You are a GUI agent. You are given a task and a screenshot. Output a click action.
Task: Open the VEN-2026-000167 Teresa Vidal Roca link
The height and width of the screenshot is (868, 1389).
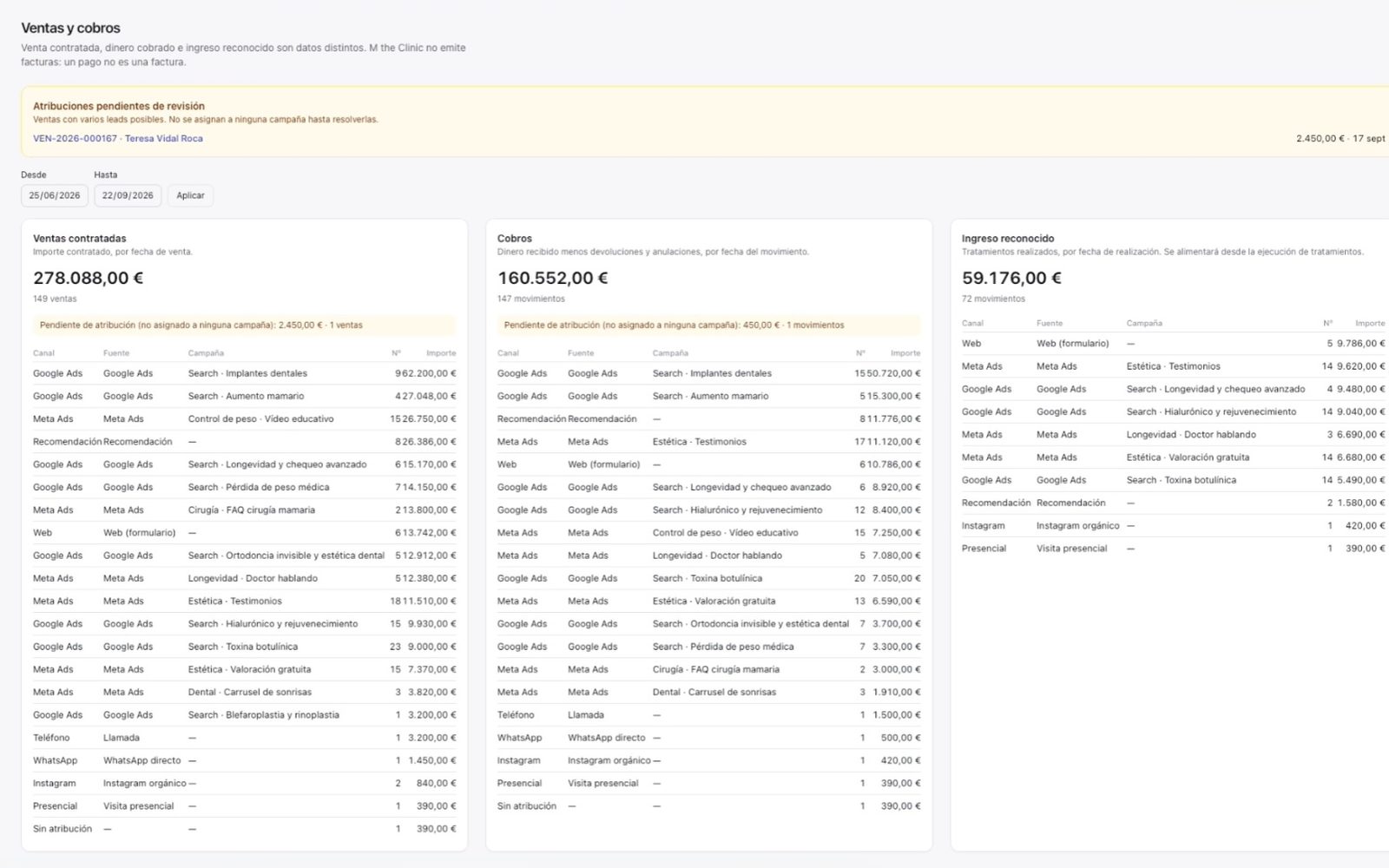click(x=118, y=138)
